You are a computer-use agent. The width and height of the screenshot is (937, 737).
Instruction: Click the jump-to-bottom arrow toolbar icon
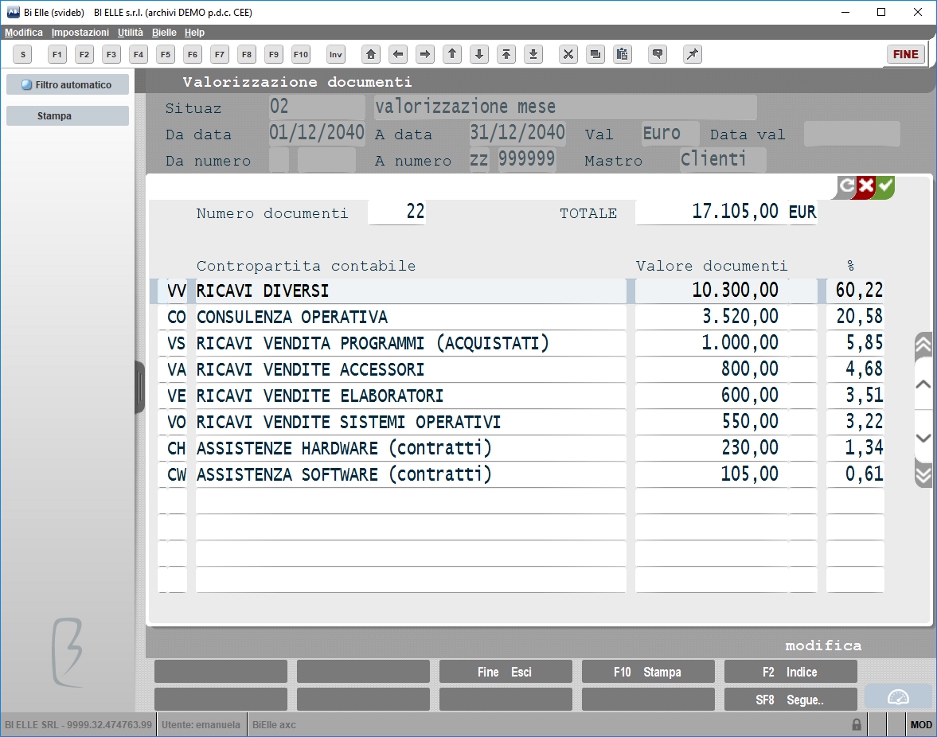[534, 54]
